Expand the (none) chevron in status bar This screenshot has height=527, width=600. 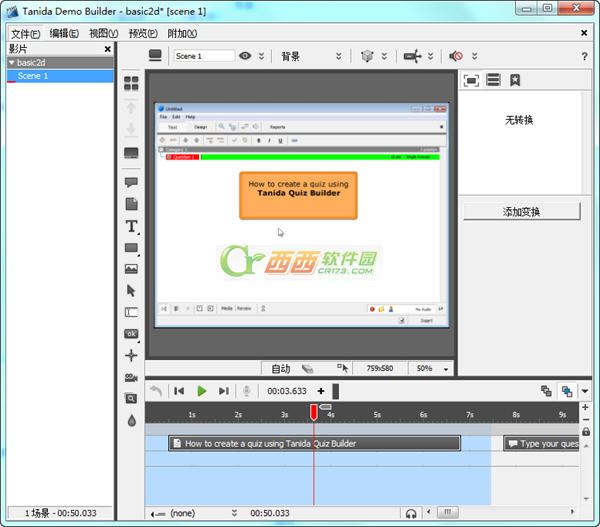[x=234, y=513]
